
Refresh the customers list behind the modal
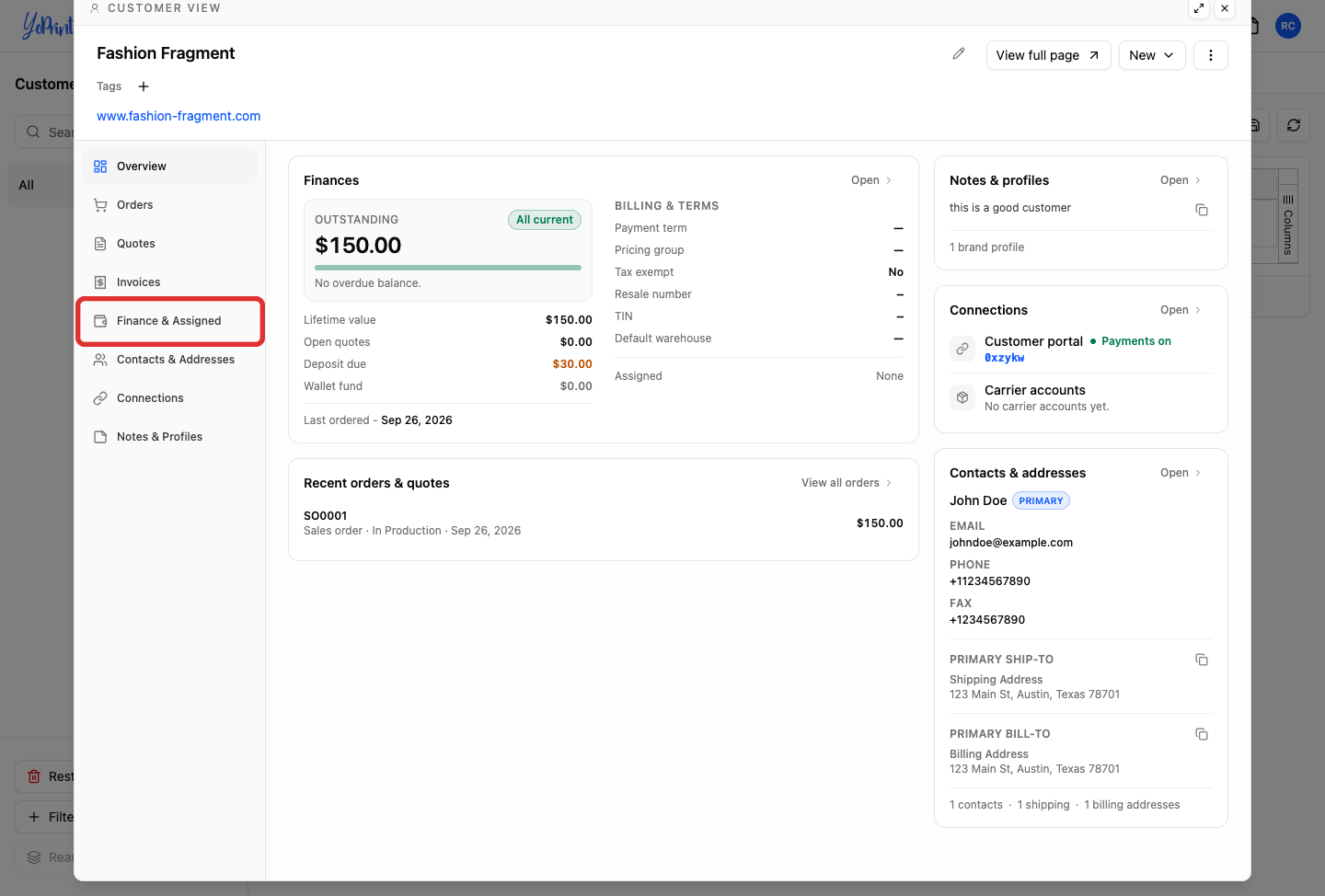click(1294, 125)
